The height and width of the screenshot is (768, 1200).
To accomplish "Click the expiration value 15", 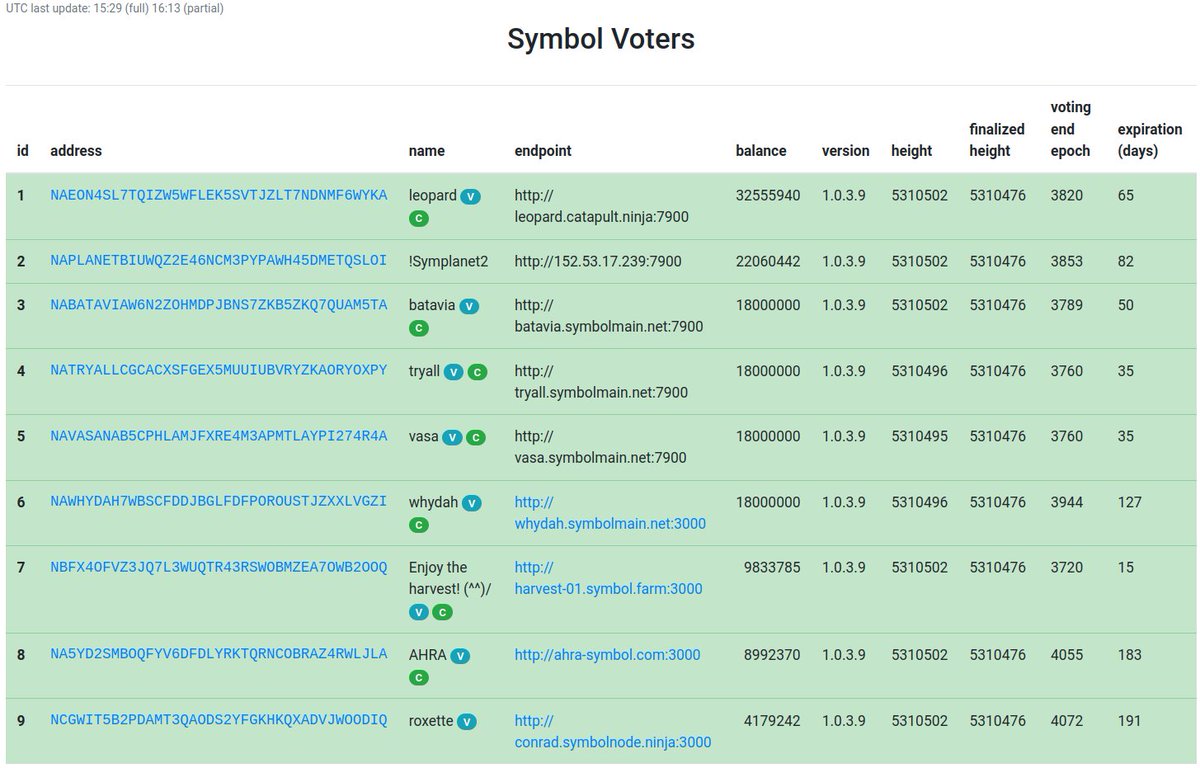I will 1126,567.
